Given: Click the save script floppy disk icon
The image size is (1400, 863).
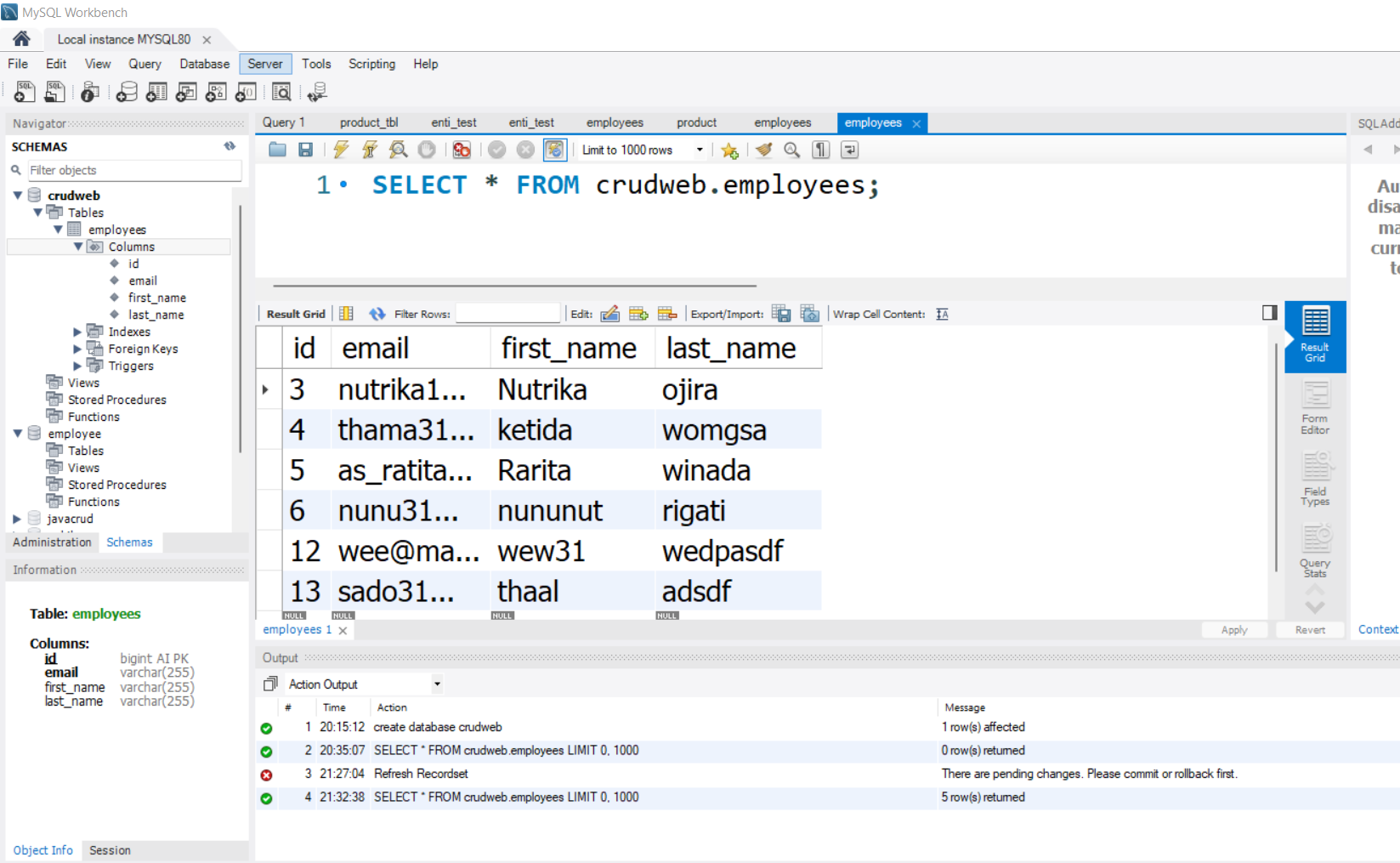Looking at the screenshot, I should (305, 150).
